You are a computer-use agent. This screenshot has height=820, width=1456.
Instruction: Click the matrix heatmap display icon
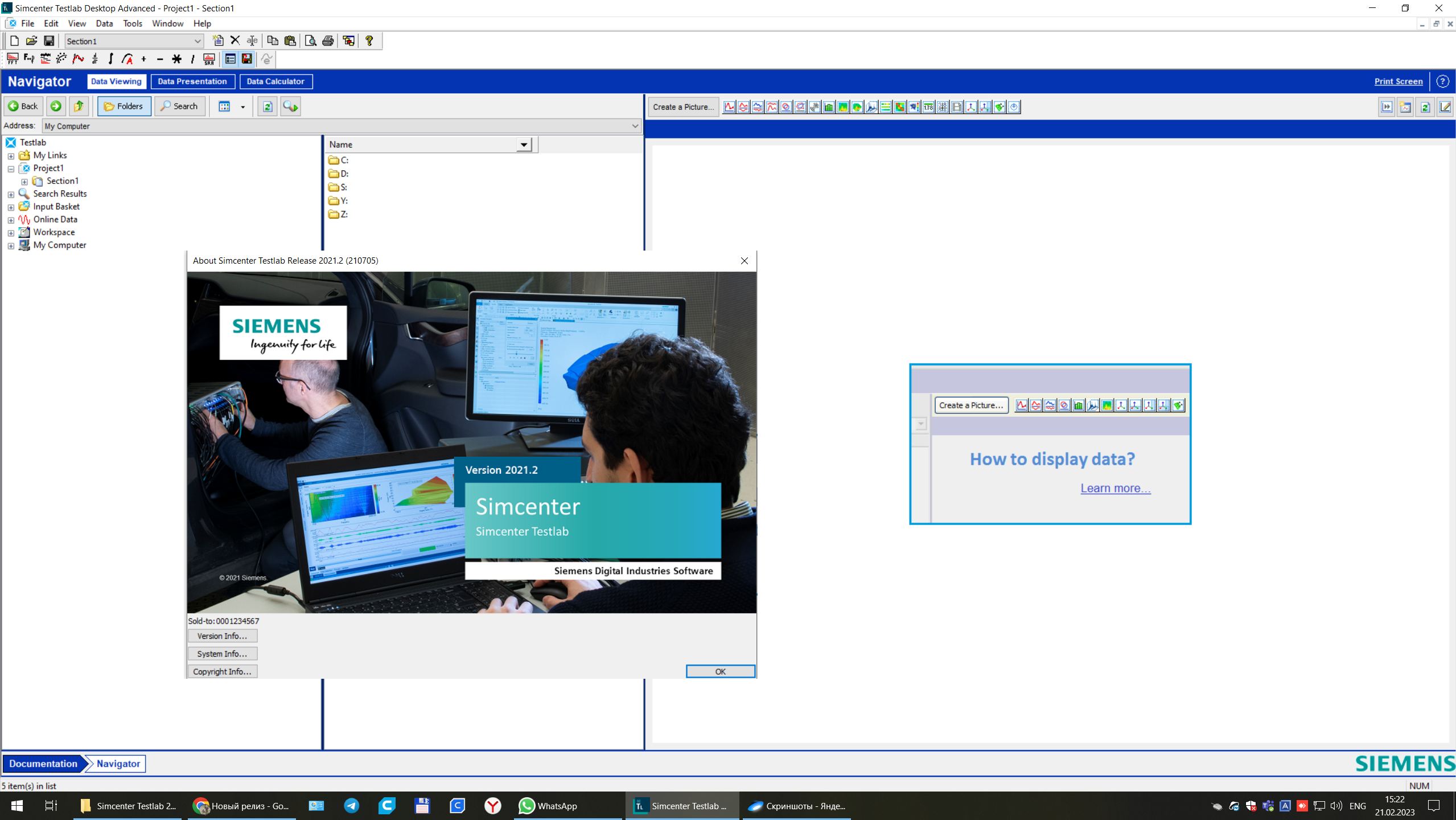coord(900,106)
